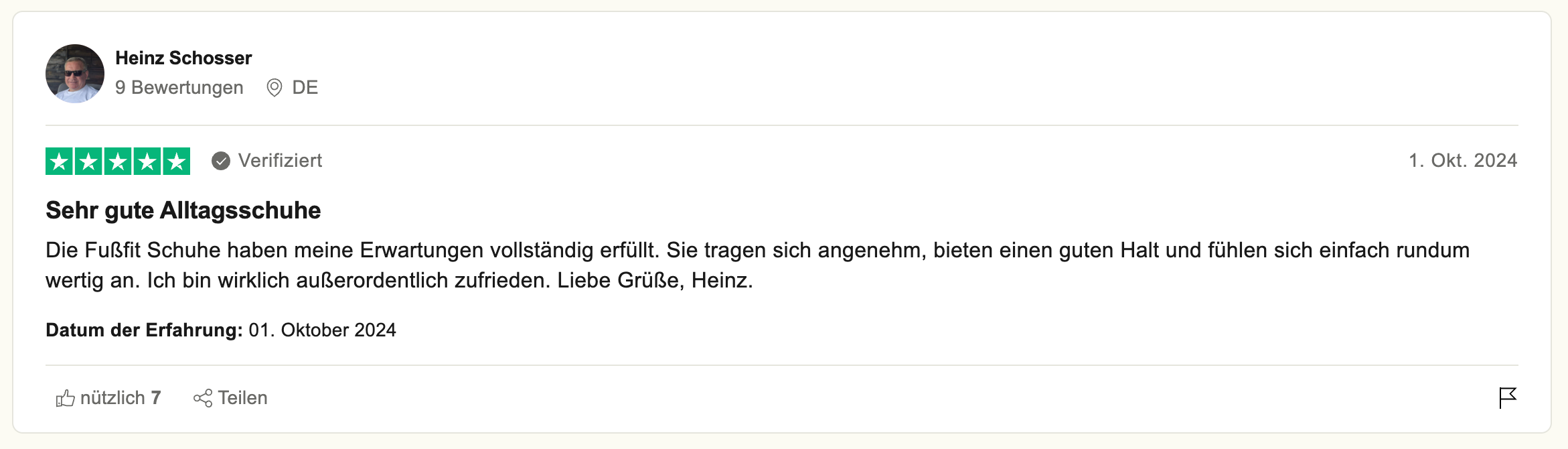Viewport: 1568px width, 449px height.
Task: Click the review date 1. Okt. 2024
Action: tap(1462, 161)
